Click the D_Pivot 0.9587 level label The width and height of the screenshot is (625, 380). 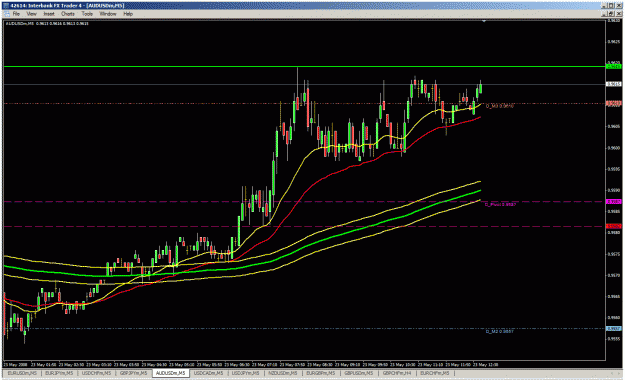(x=501, y=205)
